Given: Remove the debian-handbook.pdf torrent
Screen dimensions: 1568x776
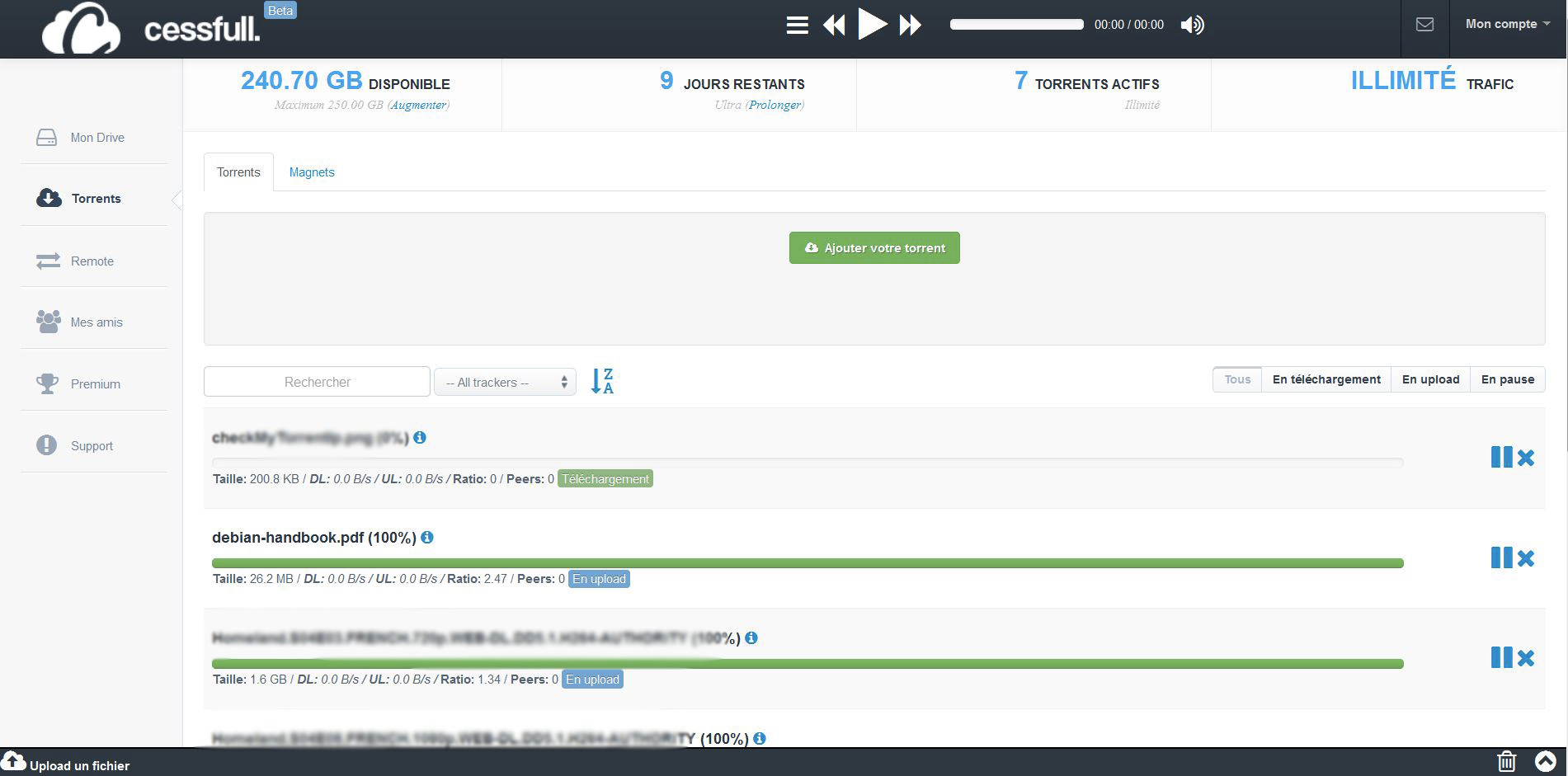Looking at the screenshot, I should click(1526, 558).
